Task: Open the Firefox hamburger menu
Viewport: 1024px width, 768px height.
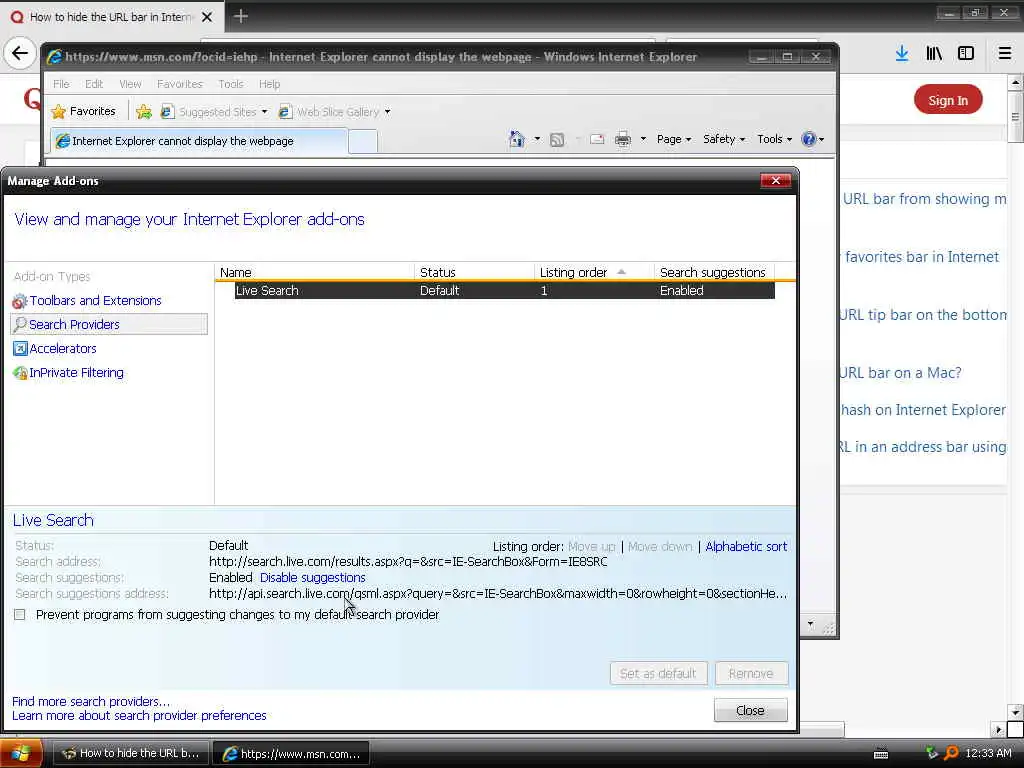Action: tap(1004, 54)
